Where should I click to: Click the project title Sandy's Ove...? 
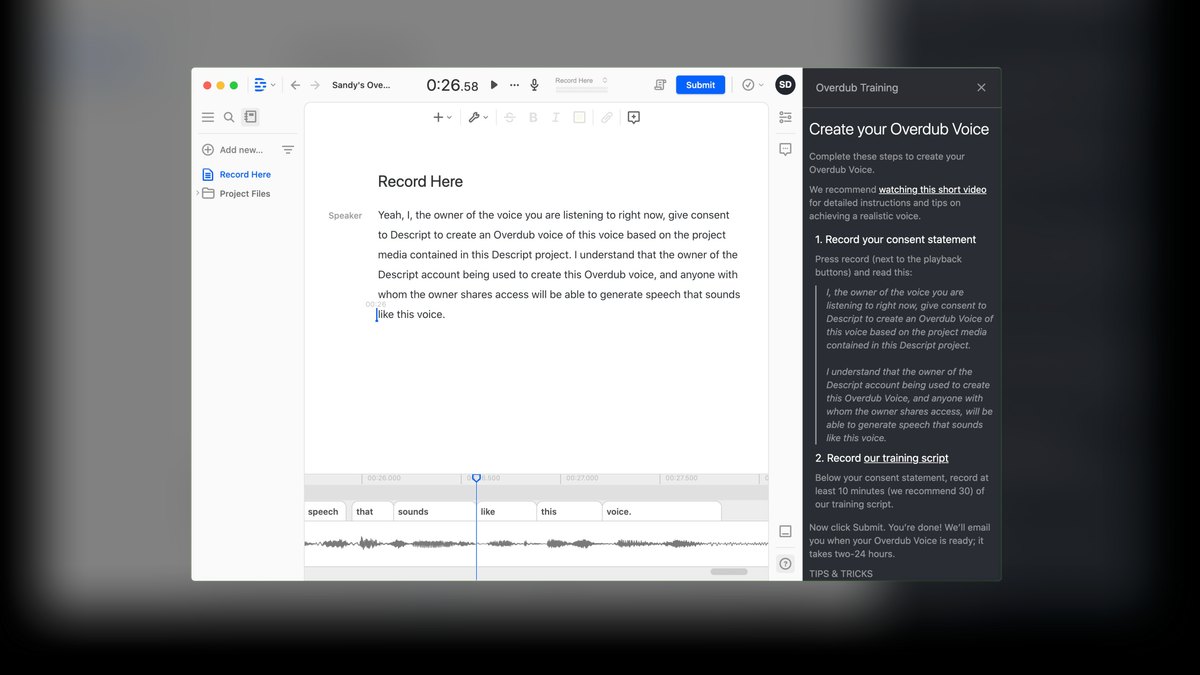361,85
